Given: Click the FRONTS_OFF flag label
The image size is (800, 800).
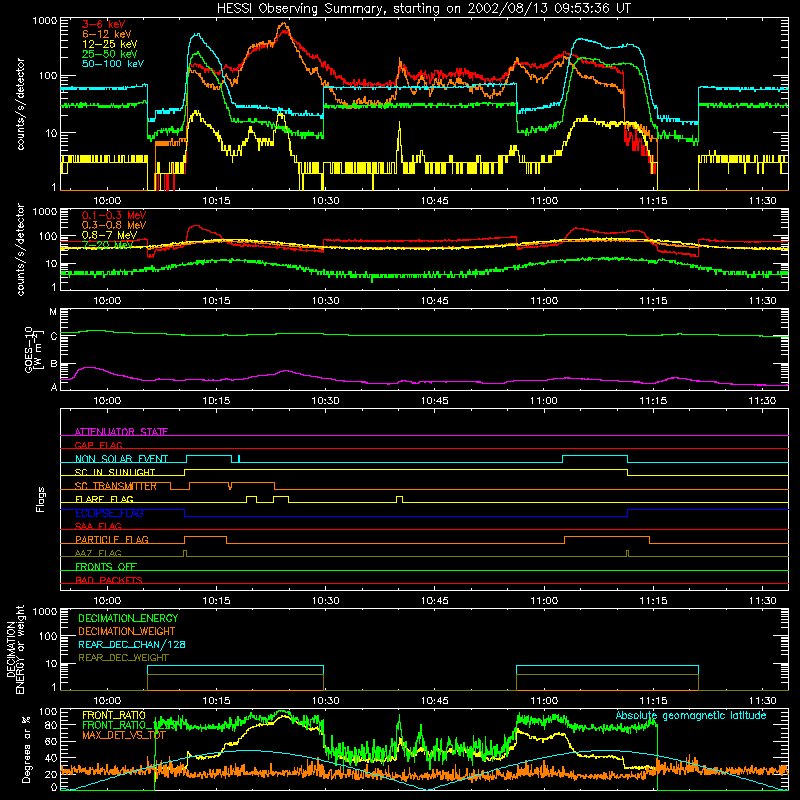Looking at the screenshot, I should (x=106, y=566).
